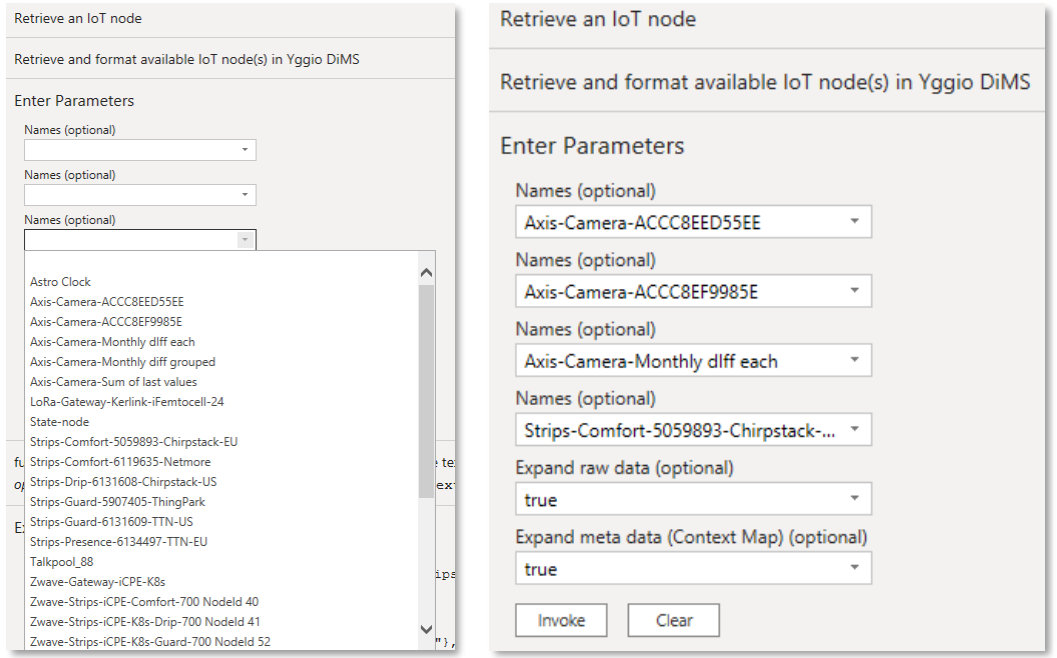Choose Axis-Camera-ACCC8EED55EE in the dropdown list
The image size is (1057, 658).
click(x=107, y=302)
